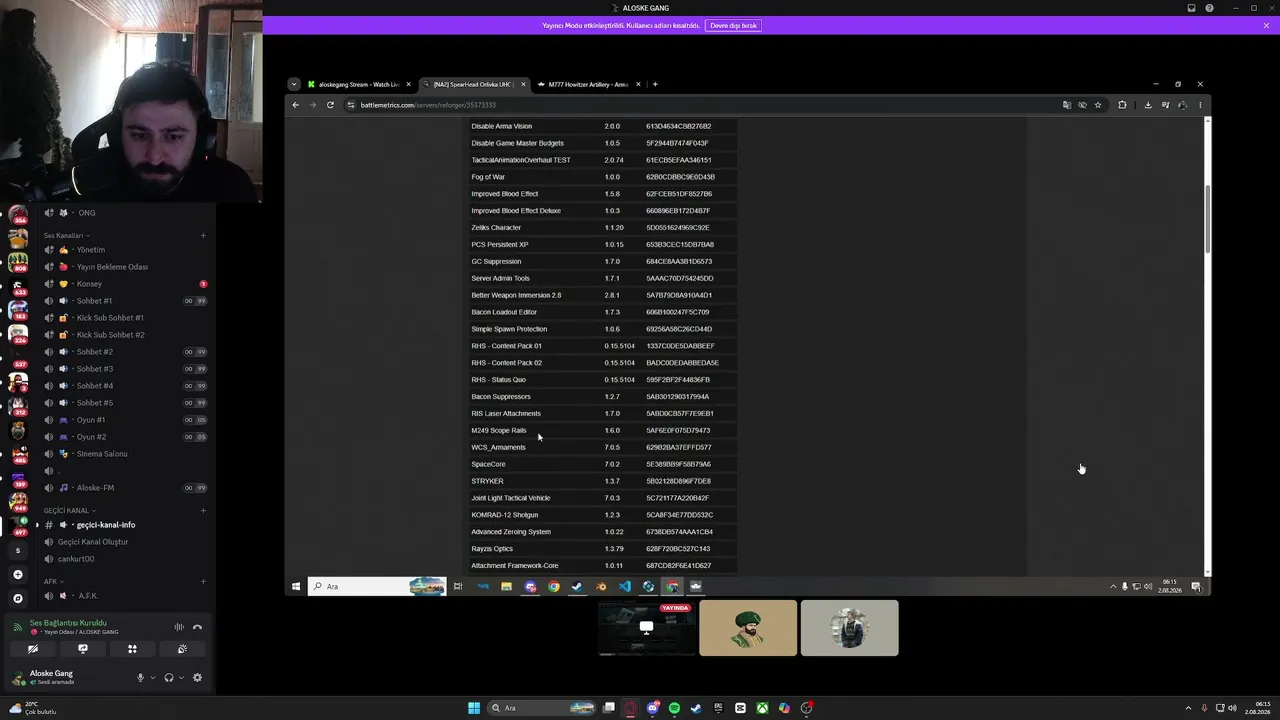Select the SpearHead Orlivka UHC tab
The height and width of the screenshot is (720, 1280).
(x=473, y=84)
